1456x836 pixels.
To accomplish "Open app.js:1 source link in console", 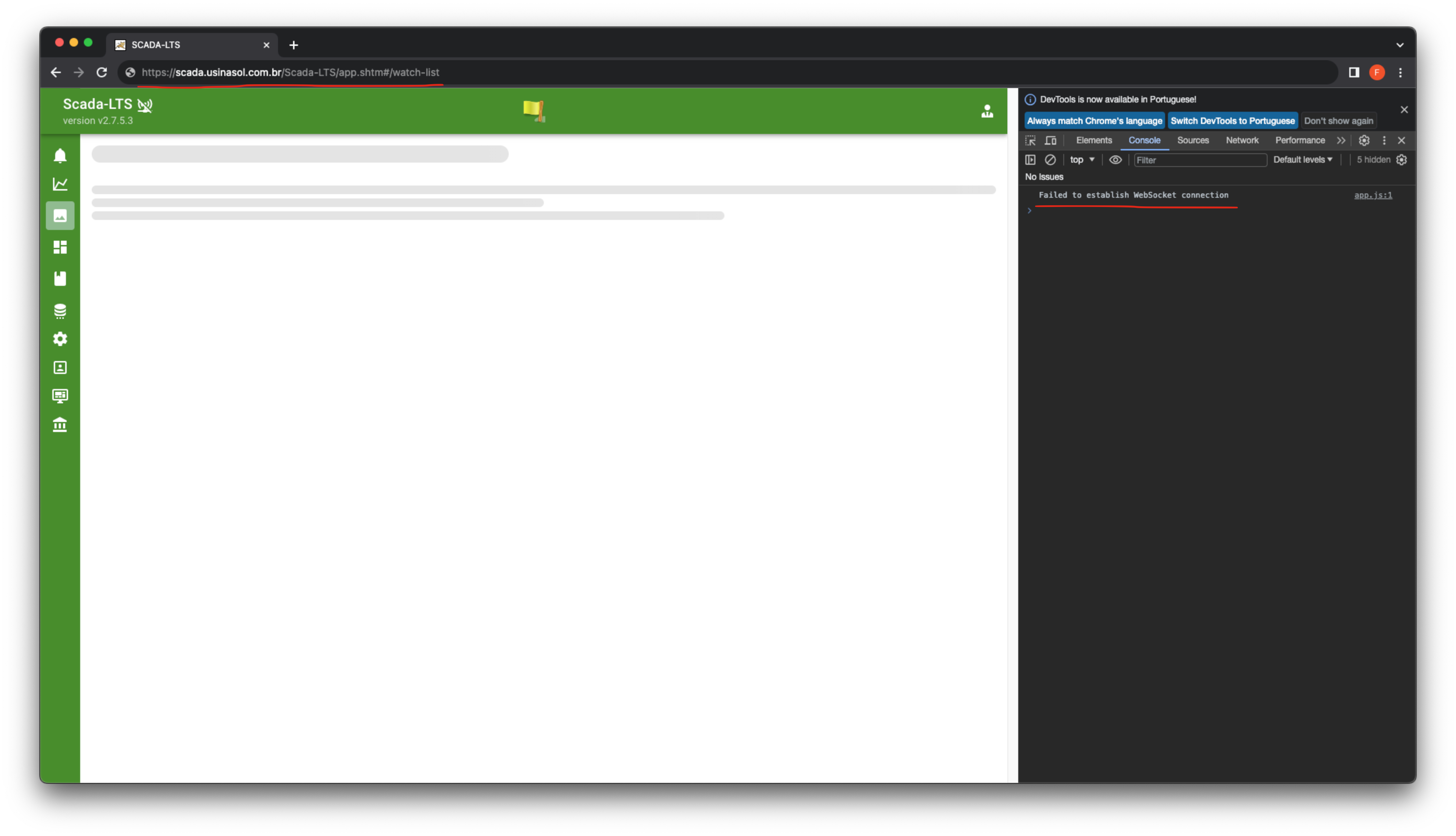I will pos(1373,195).
